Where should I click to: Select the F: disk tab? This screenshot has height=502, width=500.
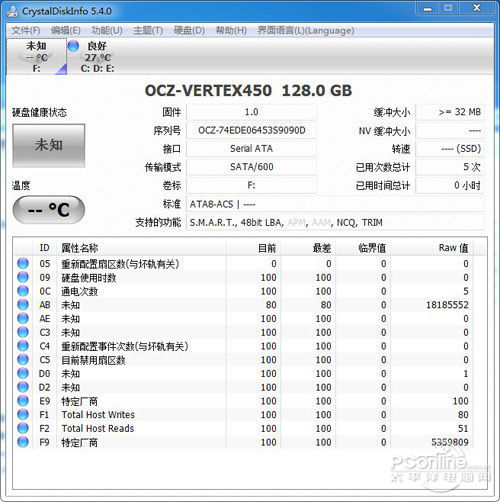tap(37, 57)
